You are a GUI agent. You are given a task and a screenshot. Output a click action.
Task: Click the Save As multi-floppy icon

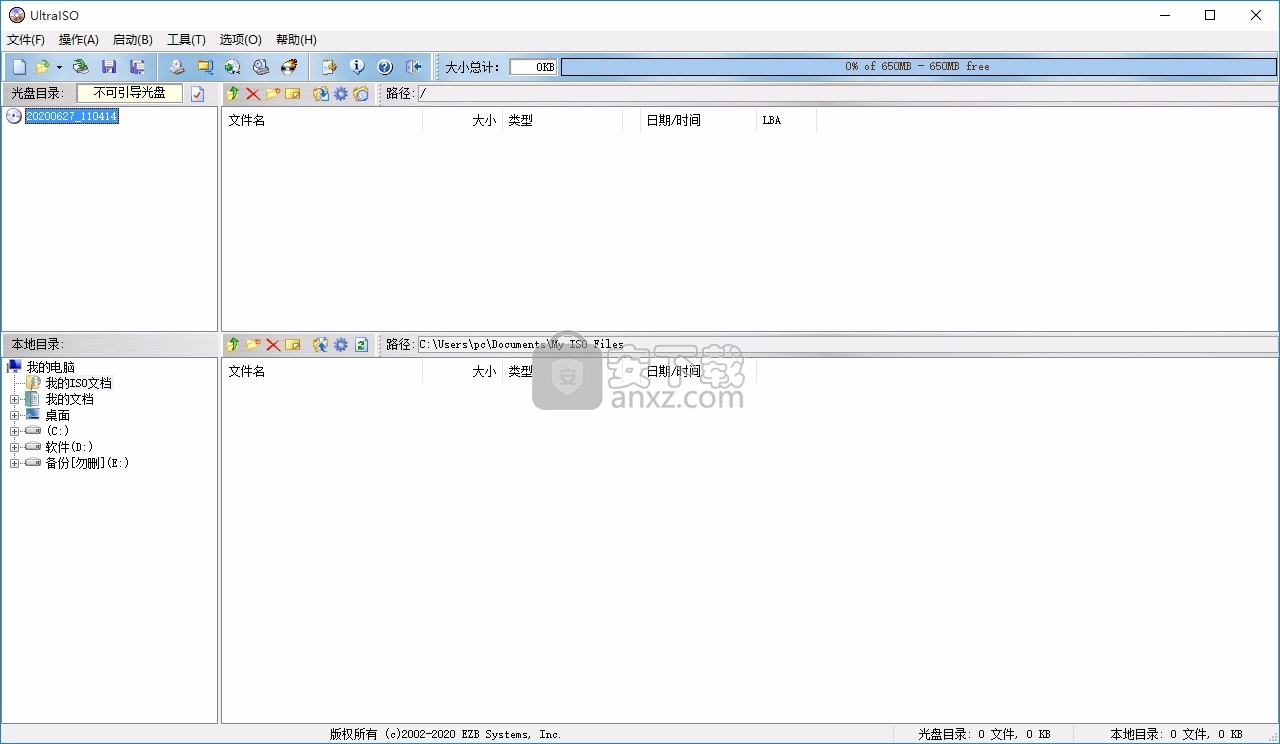tap(137, 67)
